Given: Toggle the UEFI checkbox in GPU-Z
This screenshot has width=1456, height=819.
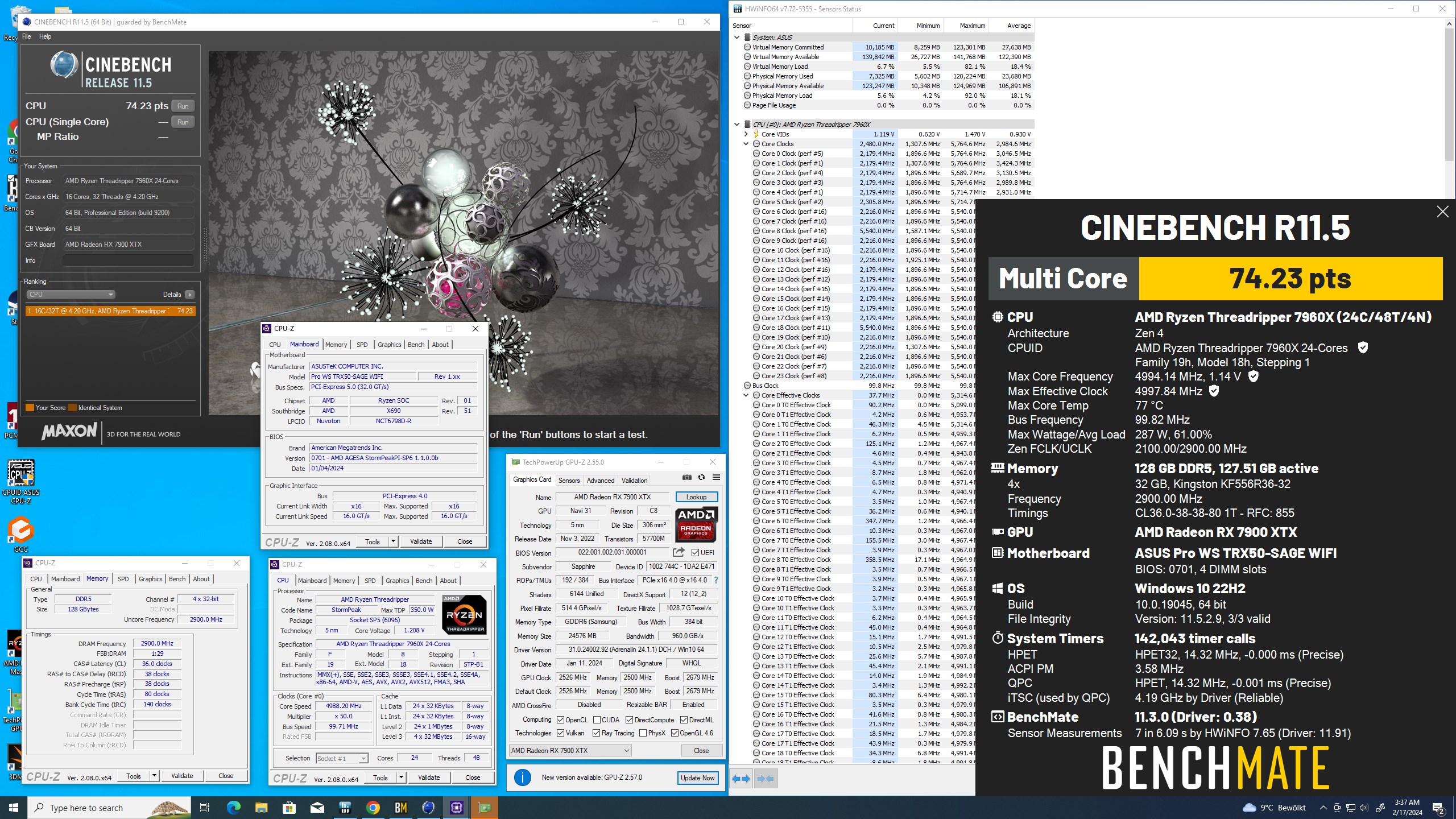Looking at the screenshot, I should (x=695, y=552).
